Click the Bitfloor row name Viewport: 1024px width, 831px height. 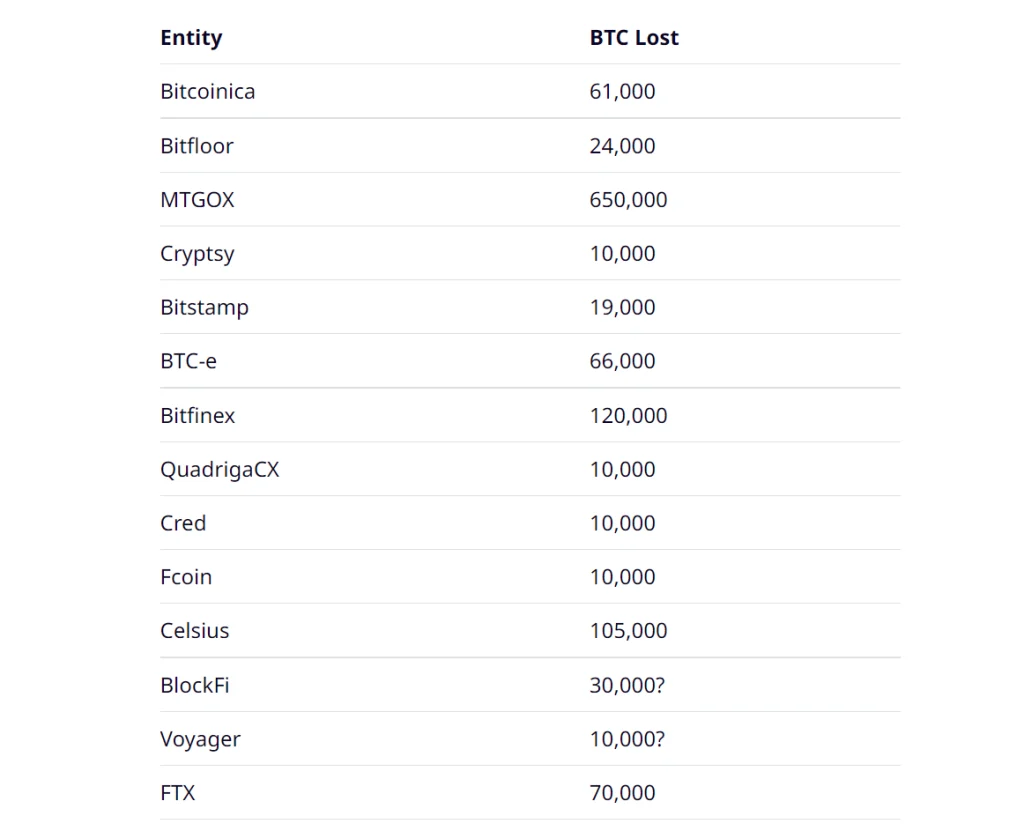[197, 146]
